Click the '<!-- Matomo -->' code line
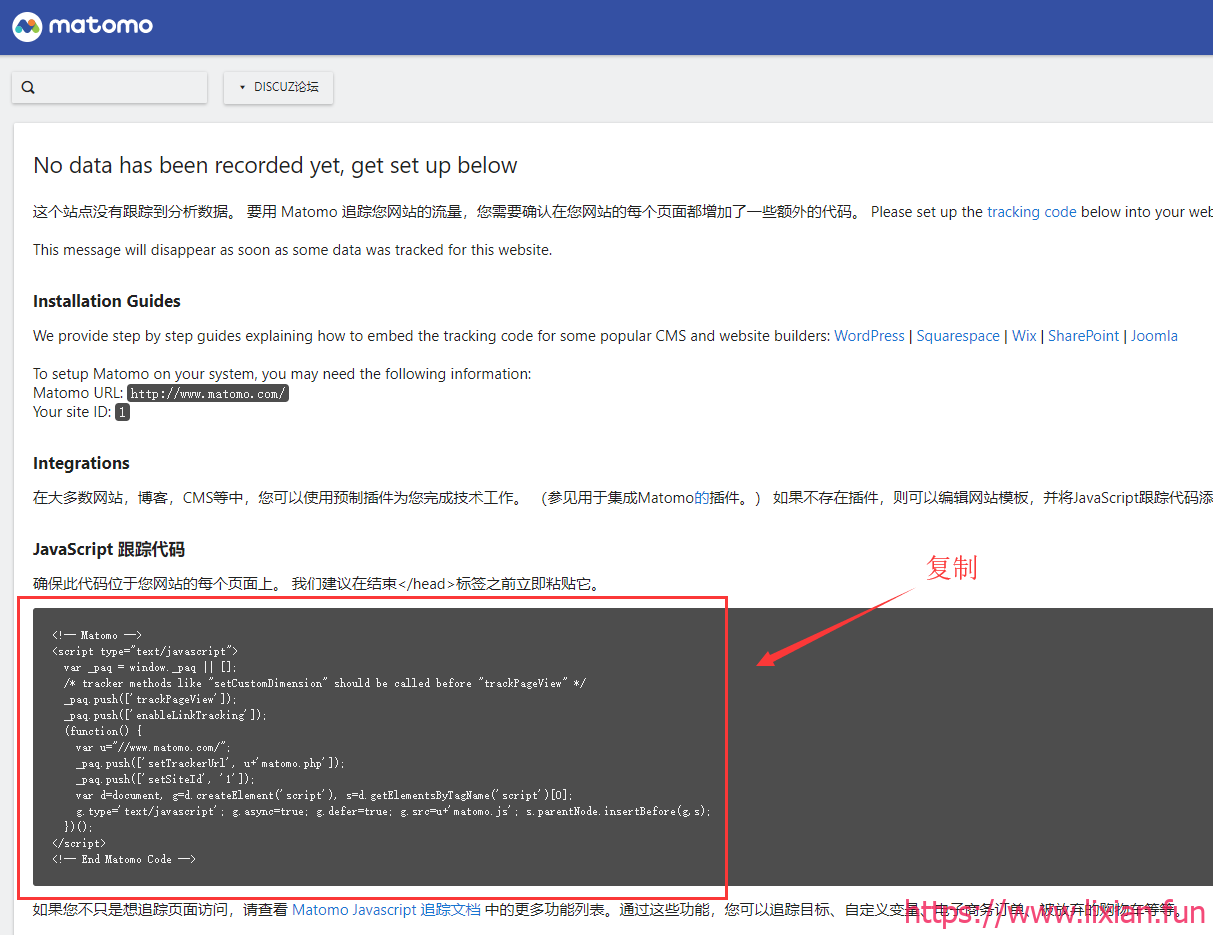1213x935 pixels. pos(97,635)
